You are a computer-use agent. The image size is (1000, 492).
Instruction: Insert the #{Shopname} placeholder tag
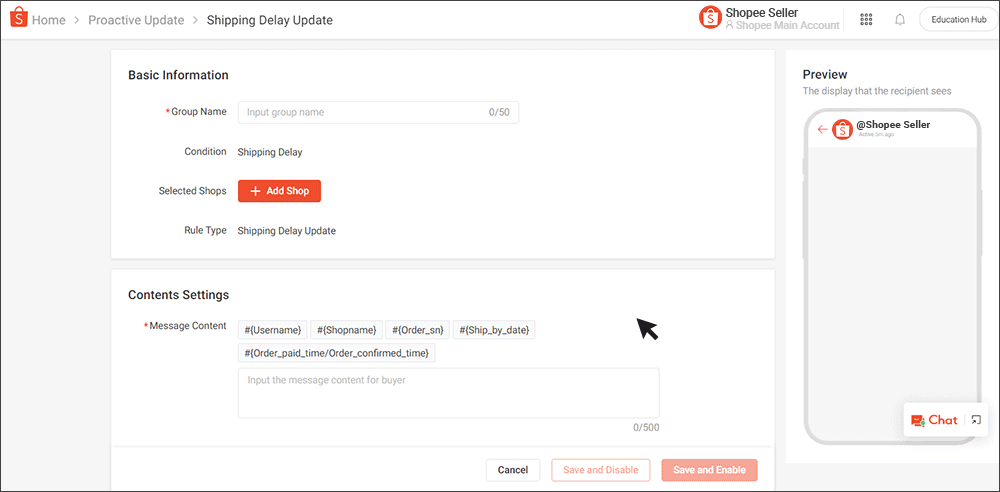click(346, 330)
